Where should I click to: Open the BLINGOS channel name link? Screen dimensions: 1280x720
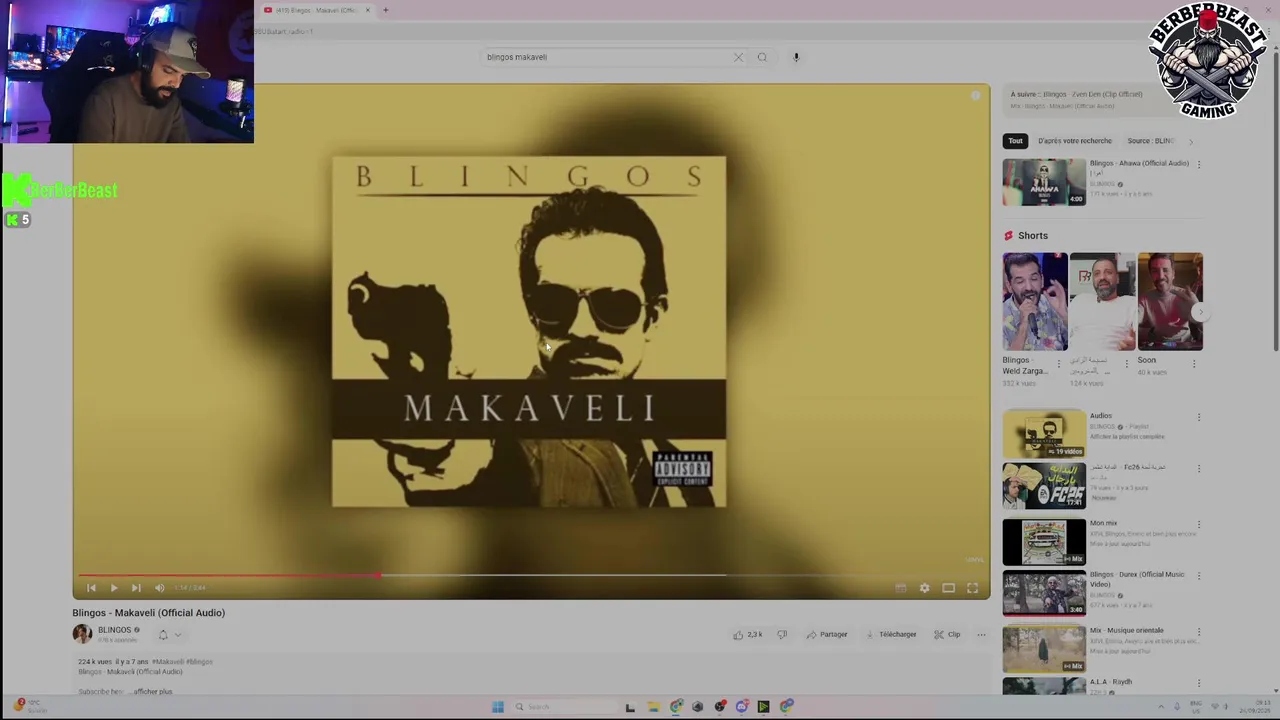[114, 630]
